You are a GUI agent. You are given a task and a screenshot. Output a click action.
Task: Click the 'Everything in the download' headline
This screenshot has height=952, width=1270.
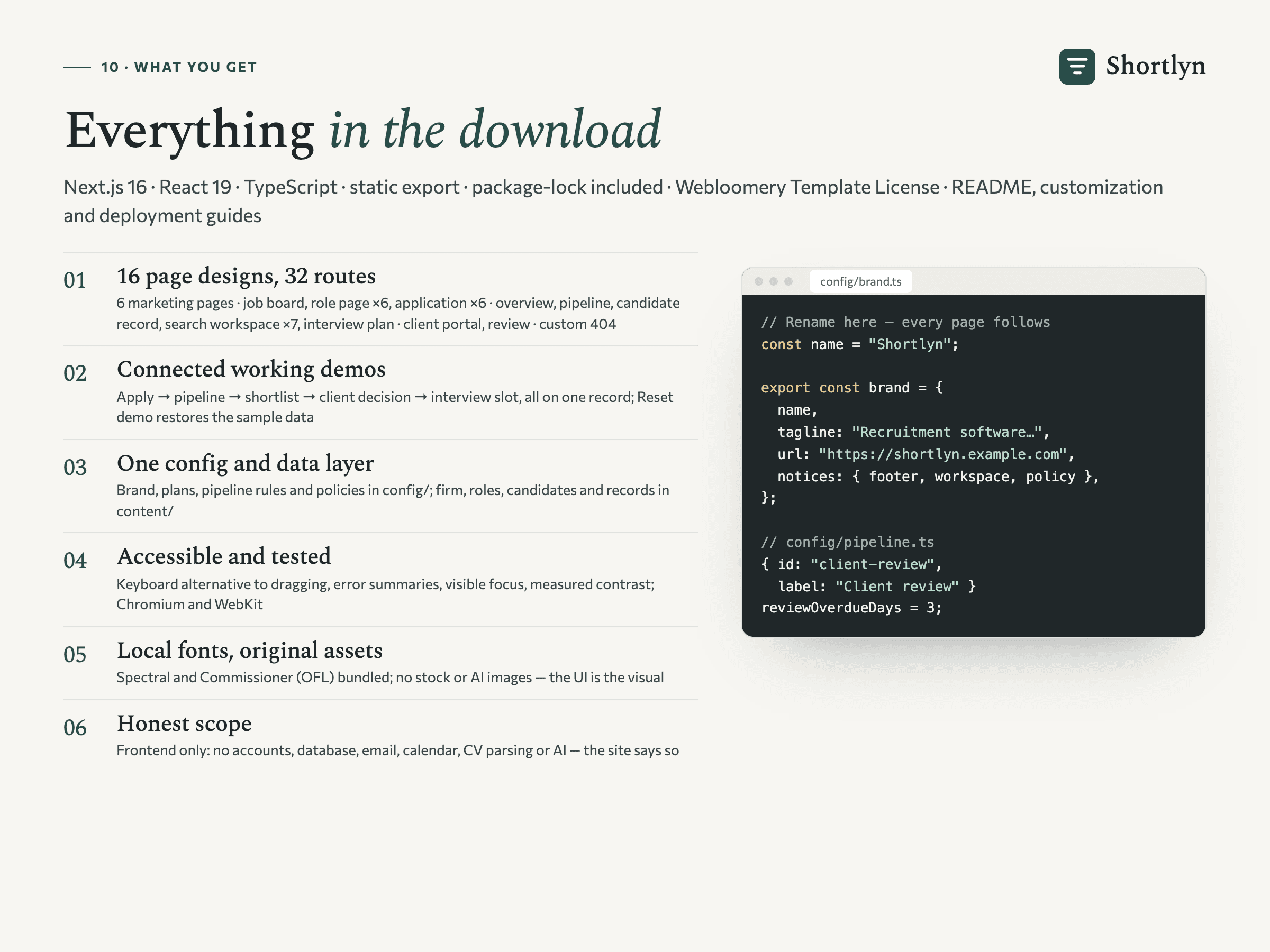pyautogui.click(x=363, y=131)
